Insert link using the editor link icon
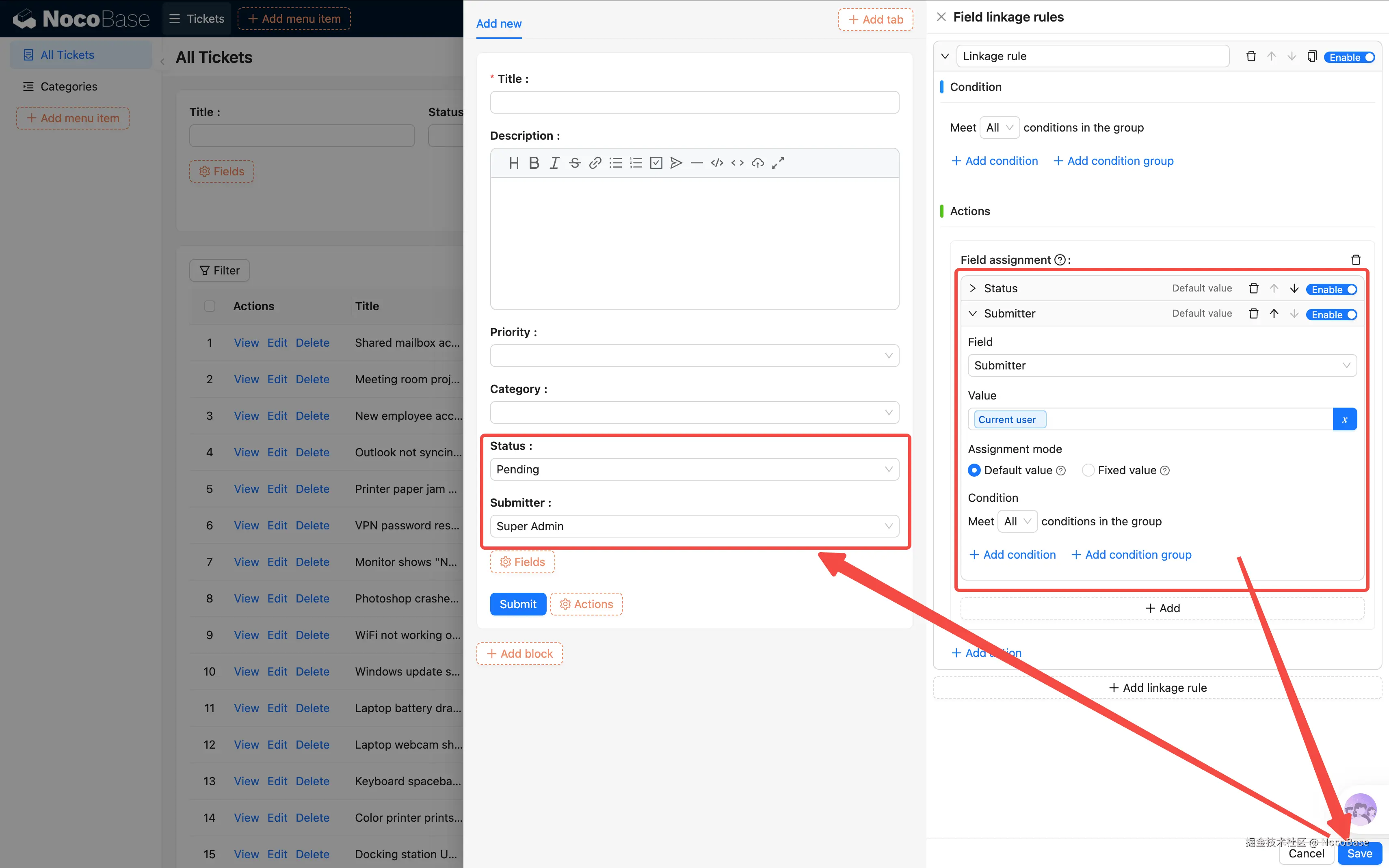 tap(595, 163)
